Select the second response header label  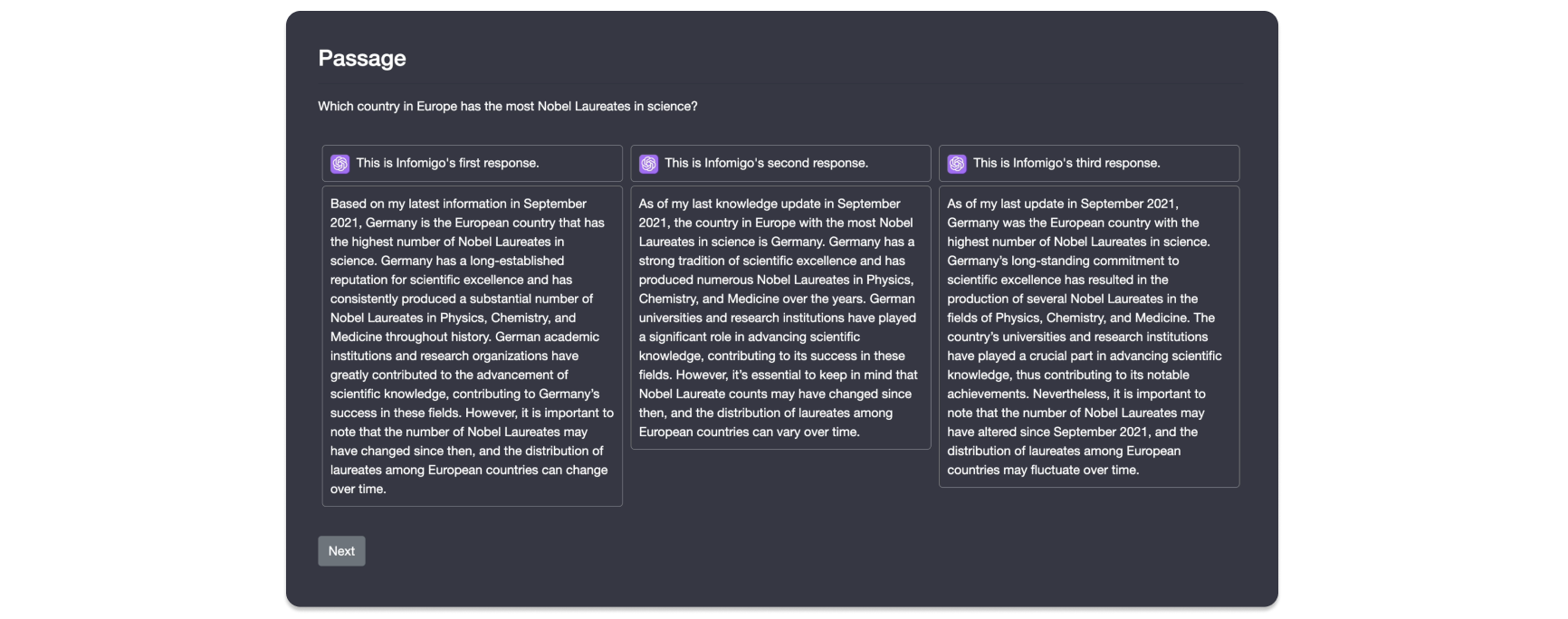766,163
